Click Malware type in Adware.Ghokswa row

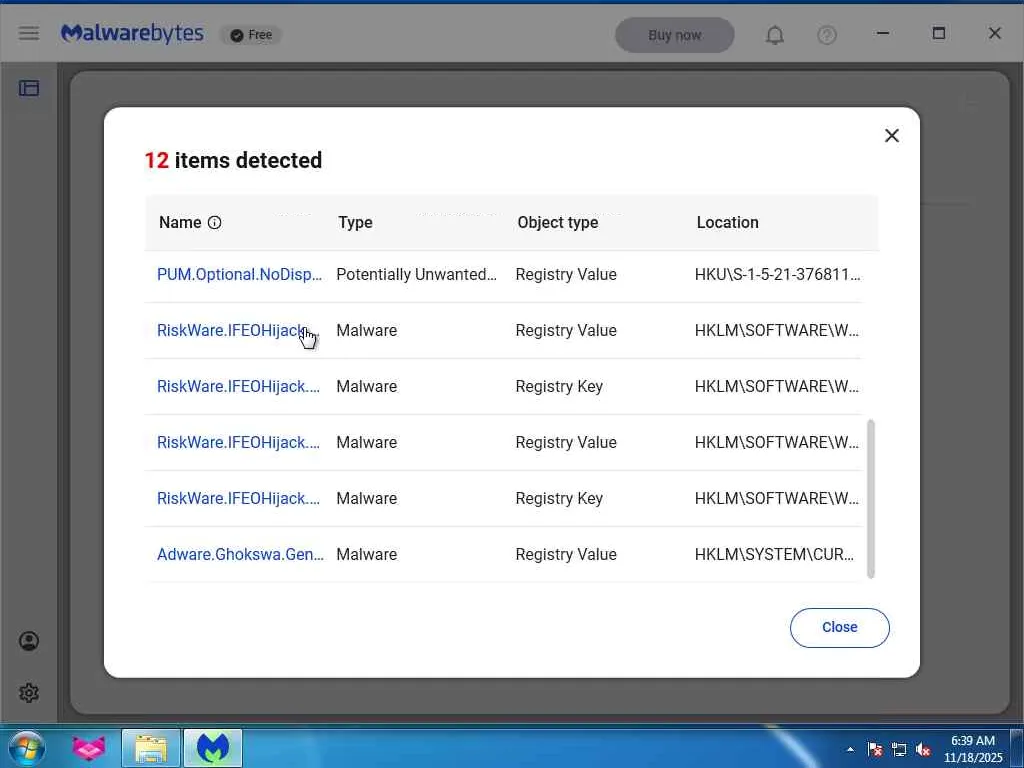(x=366, y=554)
